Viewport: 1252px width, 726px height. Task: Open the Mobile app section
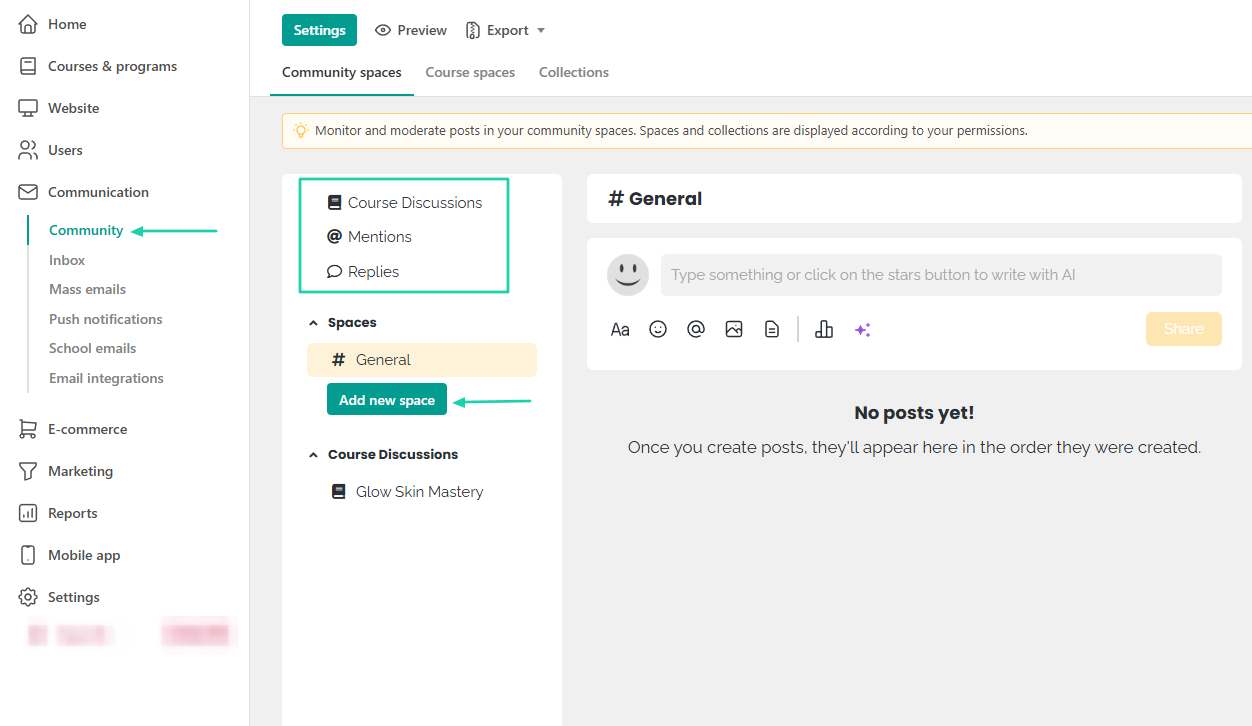tap(84, 555)
